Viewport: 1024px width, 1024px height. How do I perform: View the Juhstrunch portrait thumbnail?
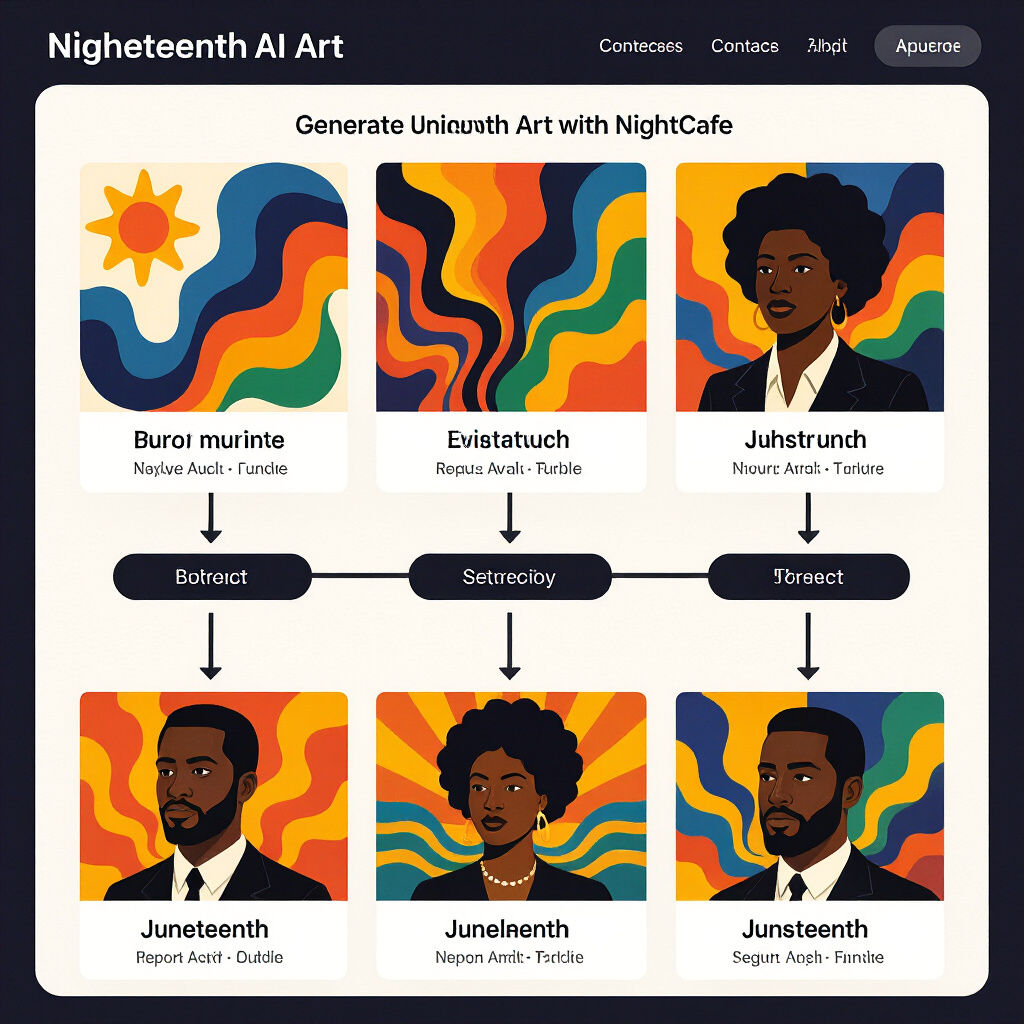click(809, 287)
